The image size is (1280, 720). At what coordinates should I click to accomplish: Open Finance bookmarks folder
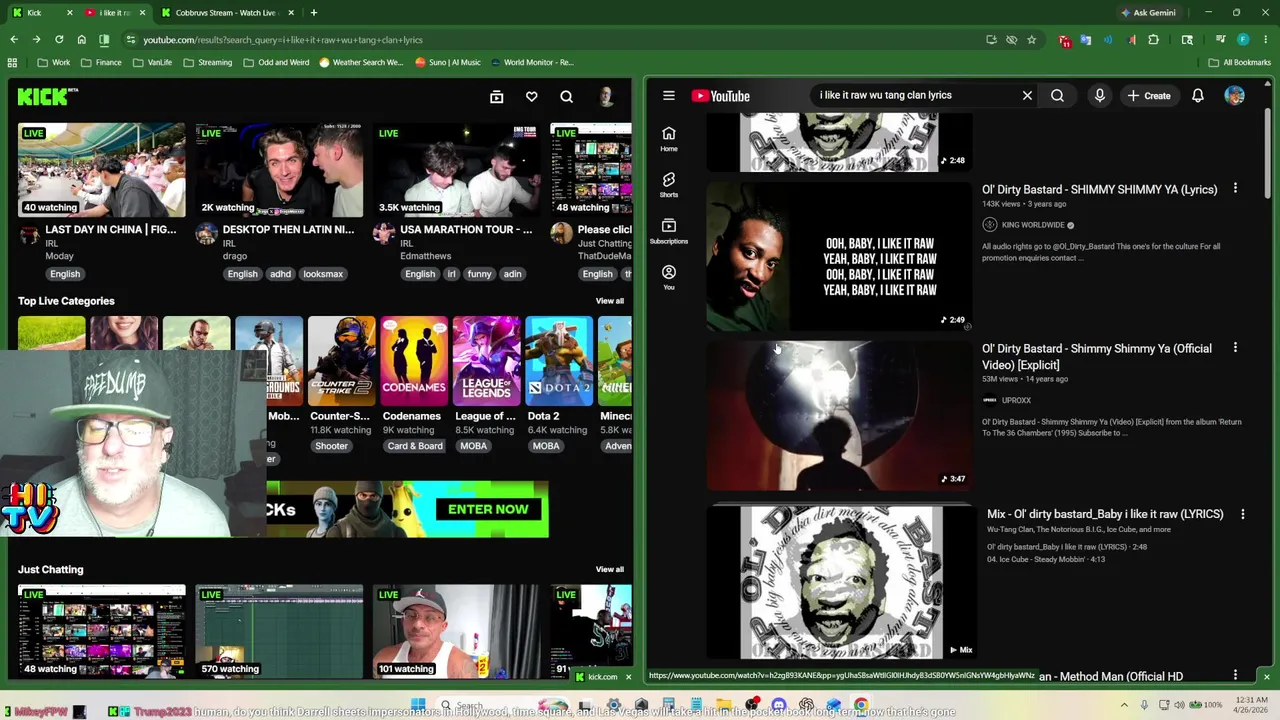[101, 62]
